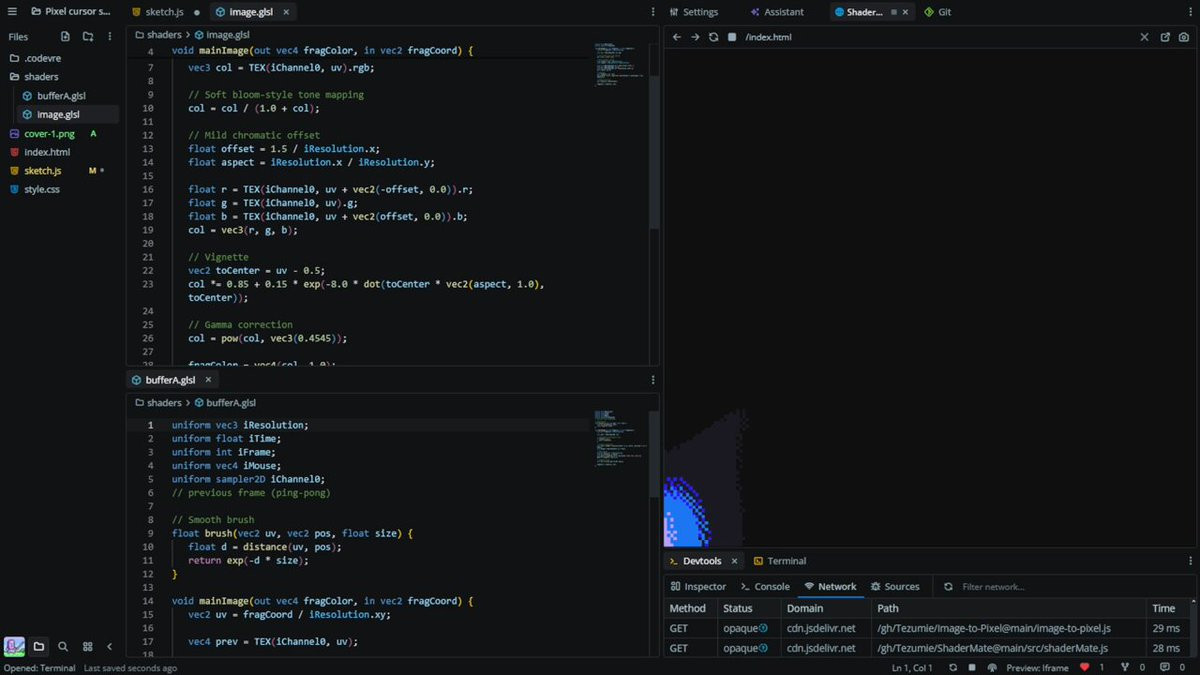Image resolution: width=1200 pixels, height=675 pixels.
Task: Open the Files panel three-dot options menu
Action: pyautogui.click(x=110, y=37)
